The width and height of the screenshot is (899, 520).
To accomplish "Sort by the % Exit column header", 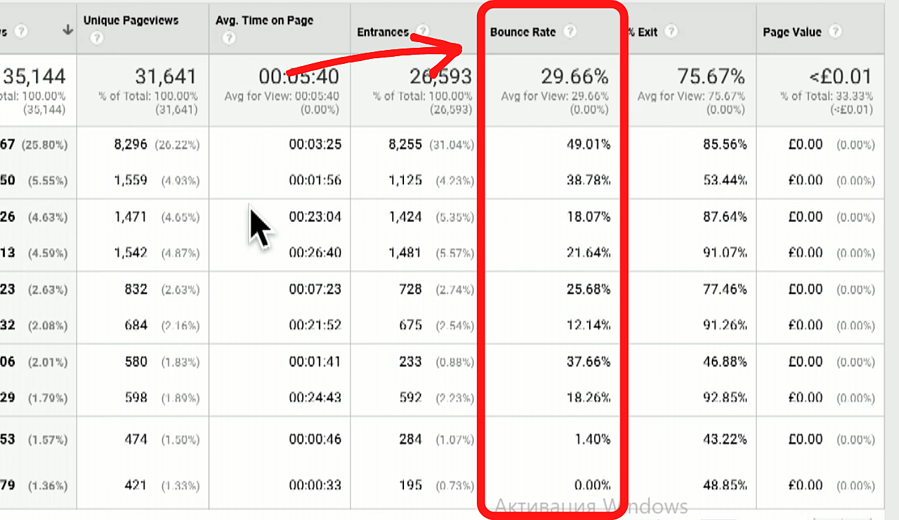I will 643,32.
